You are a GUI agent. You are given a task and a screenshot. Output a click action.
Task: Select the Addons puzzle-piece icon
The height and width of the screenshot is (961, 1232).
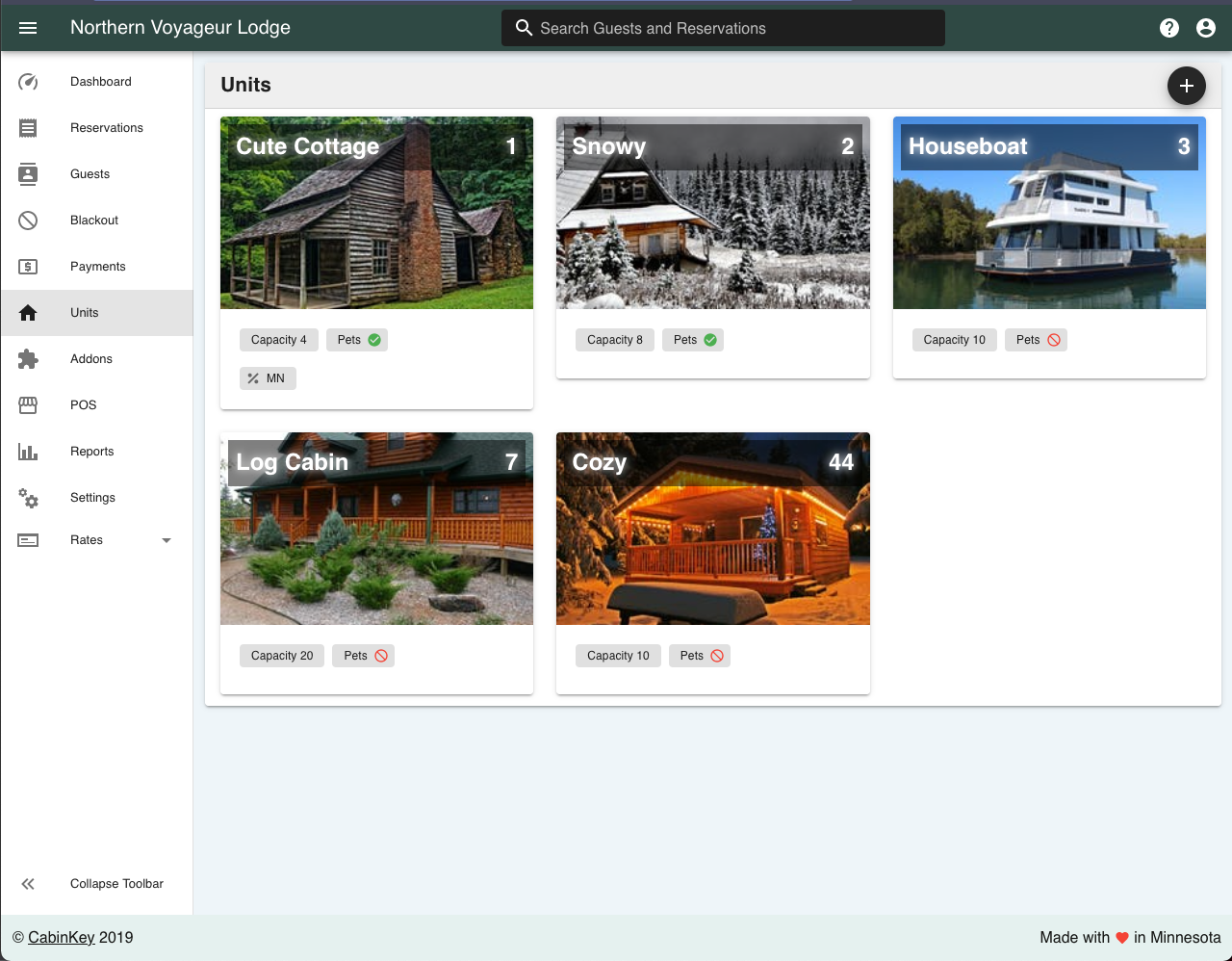coord(28,358)
